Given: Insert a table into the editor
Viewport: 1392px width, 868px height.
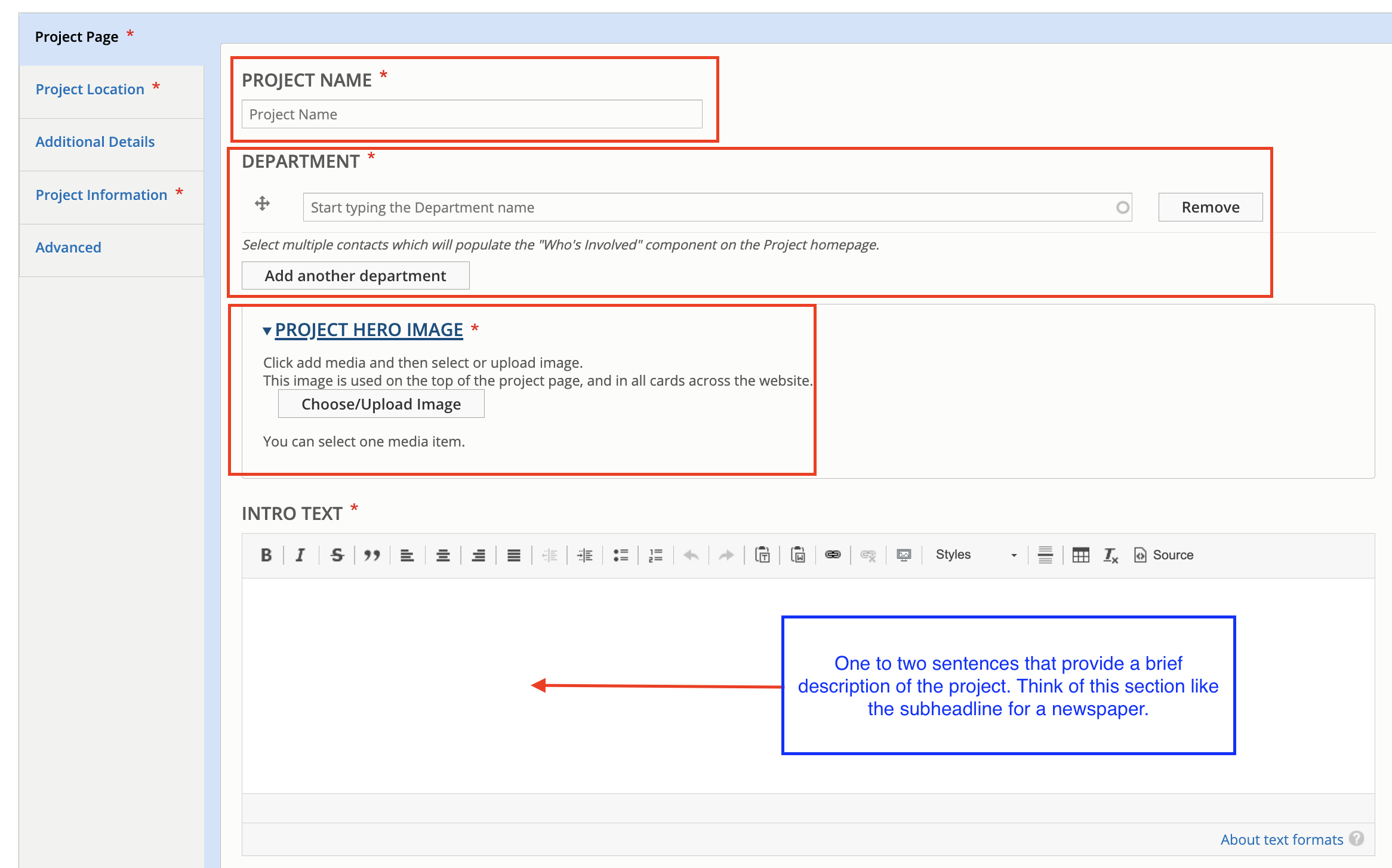Looking at the screenshot, I should click(1080, 555).
